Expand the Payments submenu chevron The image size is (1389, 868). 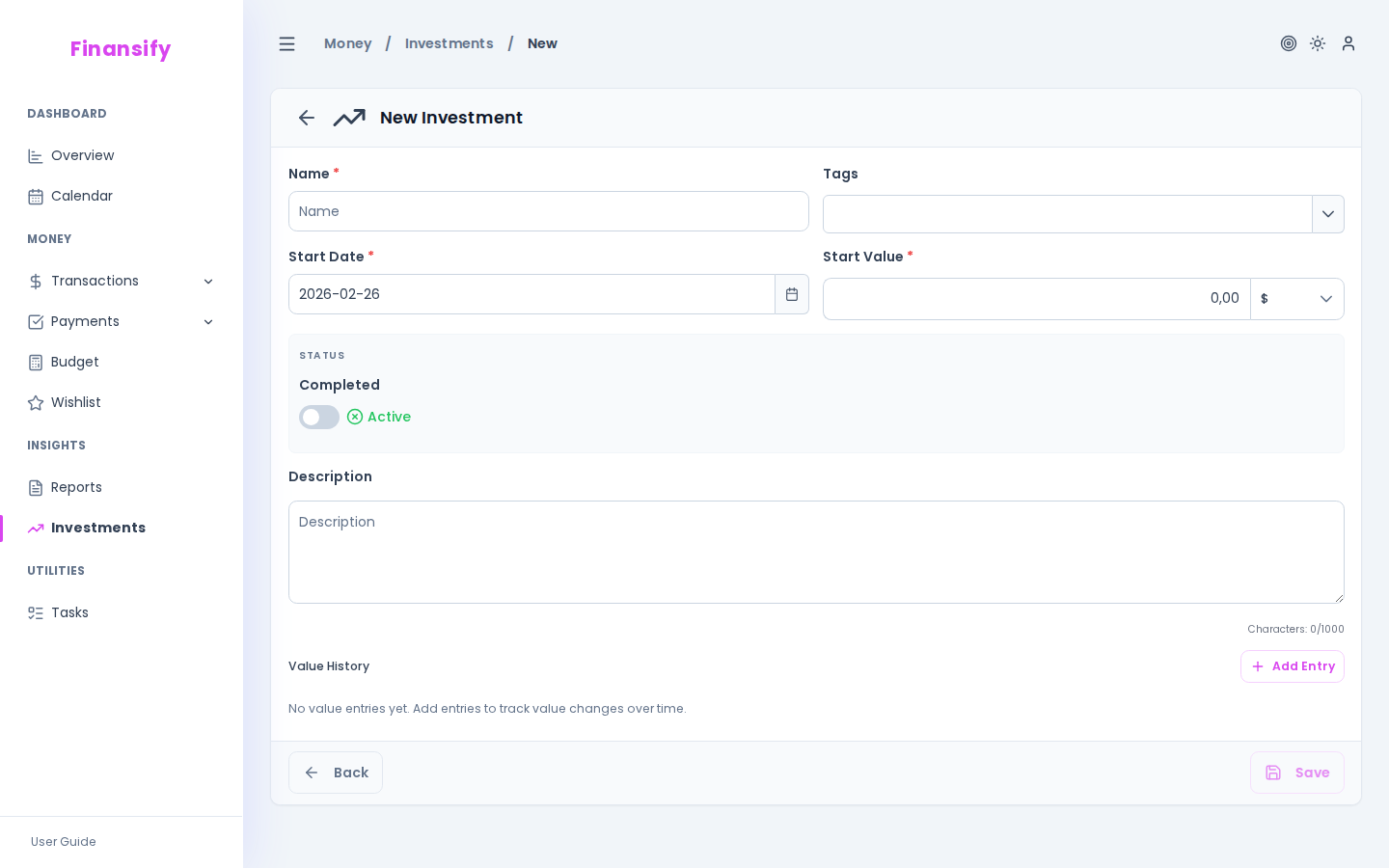click(209, 321)
